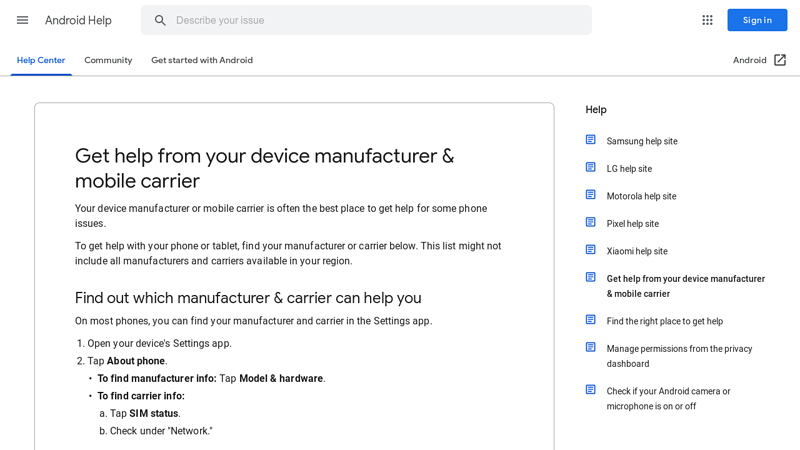Screen dimensions: 800x450
Task: Open Find the right place to get help
Action: click(x=665, y=321)
